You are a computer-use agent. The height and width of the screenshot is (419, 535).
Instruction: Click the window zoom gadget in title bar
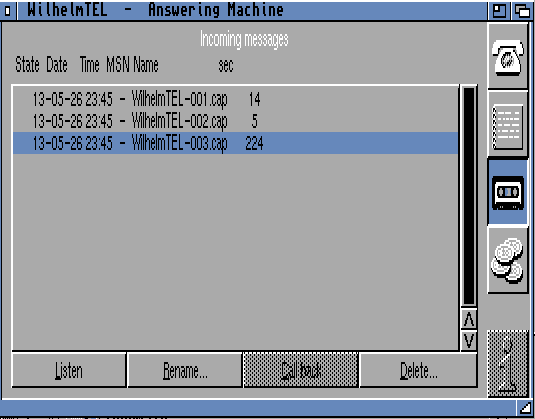[x=499, y=11]
